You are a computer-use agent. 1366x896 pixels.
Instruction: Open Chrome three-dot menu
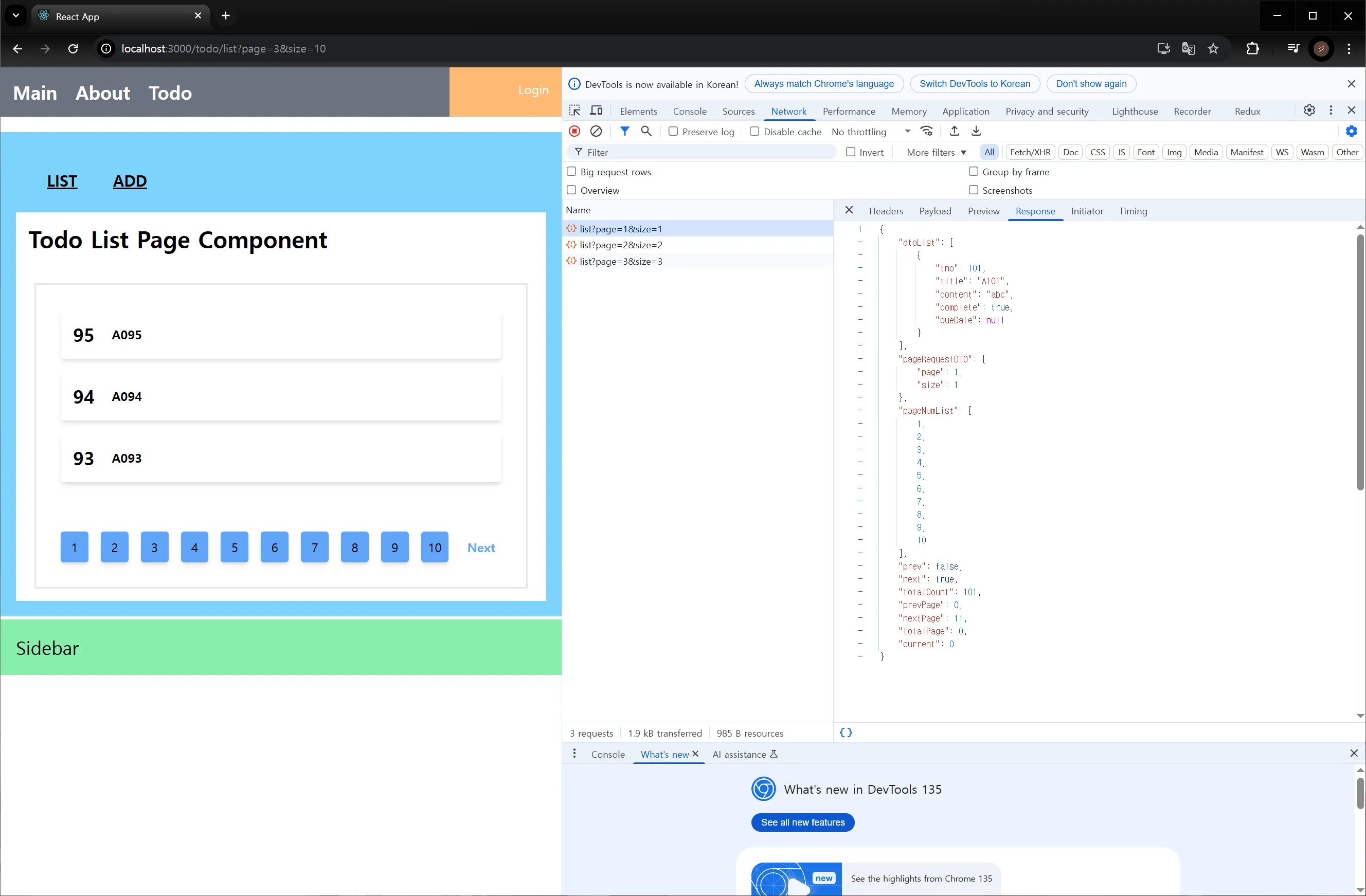point(1349,49)
